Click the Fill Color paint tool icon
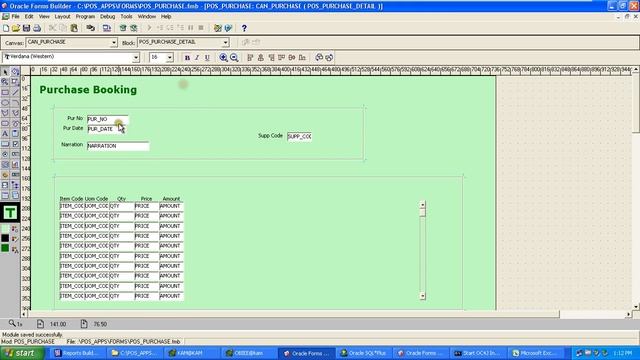The width and height of the screenshot is (640, 360). (15, 229)
